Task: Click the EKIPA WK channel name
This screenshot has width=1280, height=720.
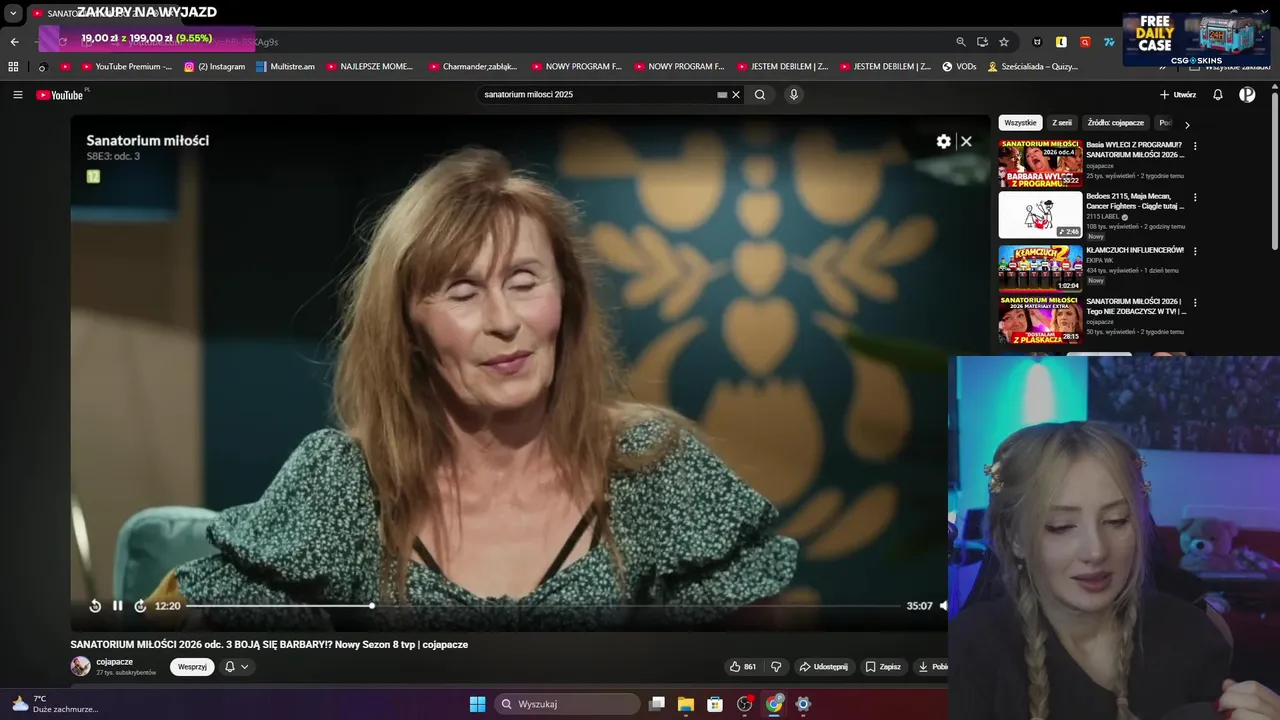Action: [x=1099, y=260]
